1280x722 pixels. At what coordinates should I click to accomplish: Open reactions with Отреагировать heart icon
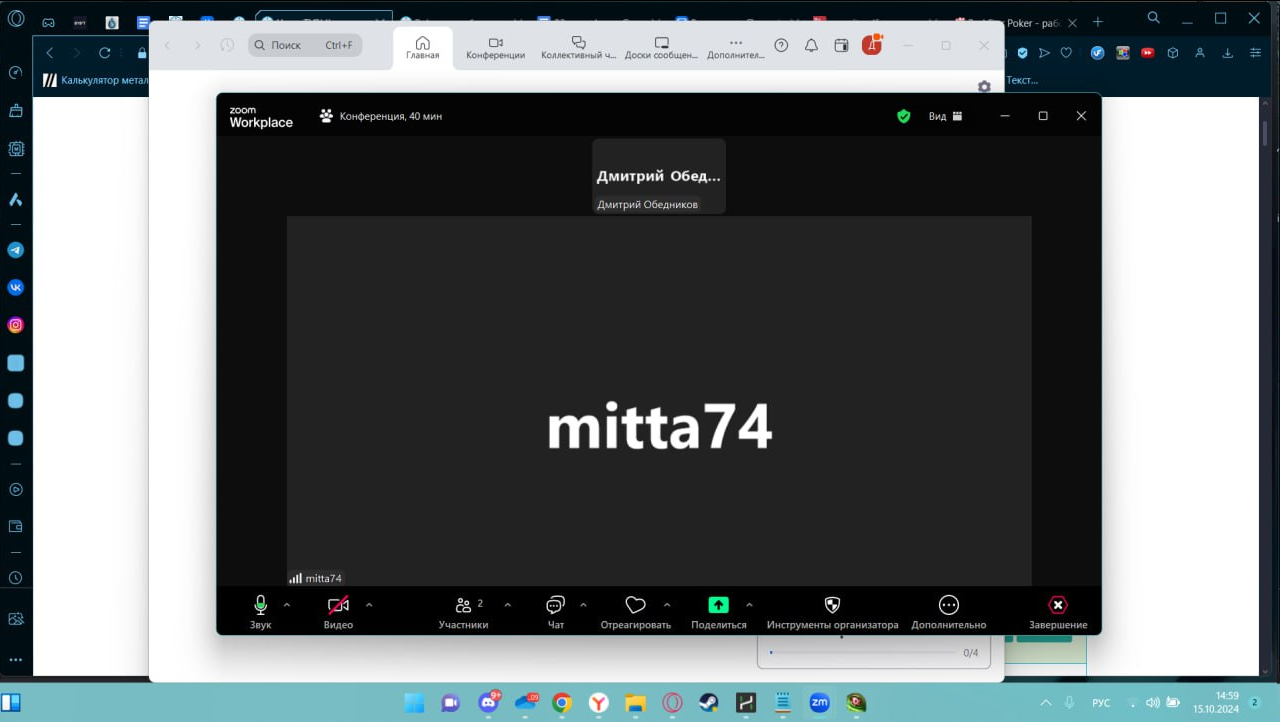tap(636, 611)
